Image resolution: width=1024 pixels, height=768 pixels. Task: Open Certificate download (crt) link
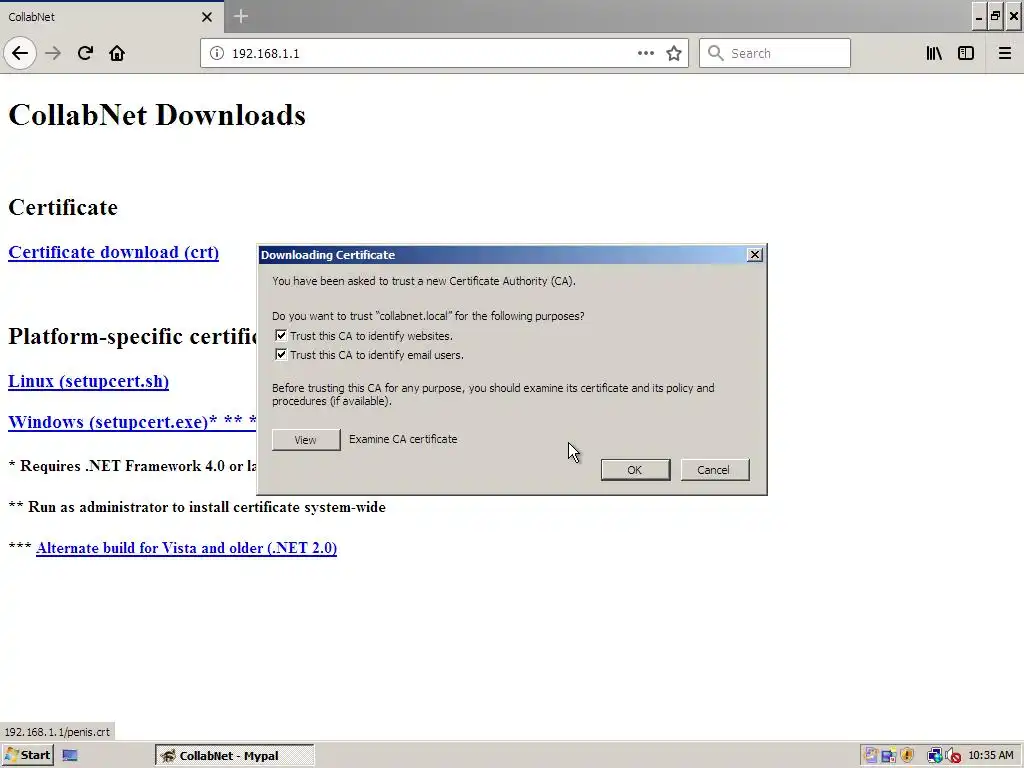(114, 252)
